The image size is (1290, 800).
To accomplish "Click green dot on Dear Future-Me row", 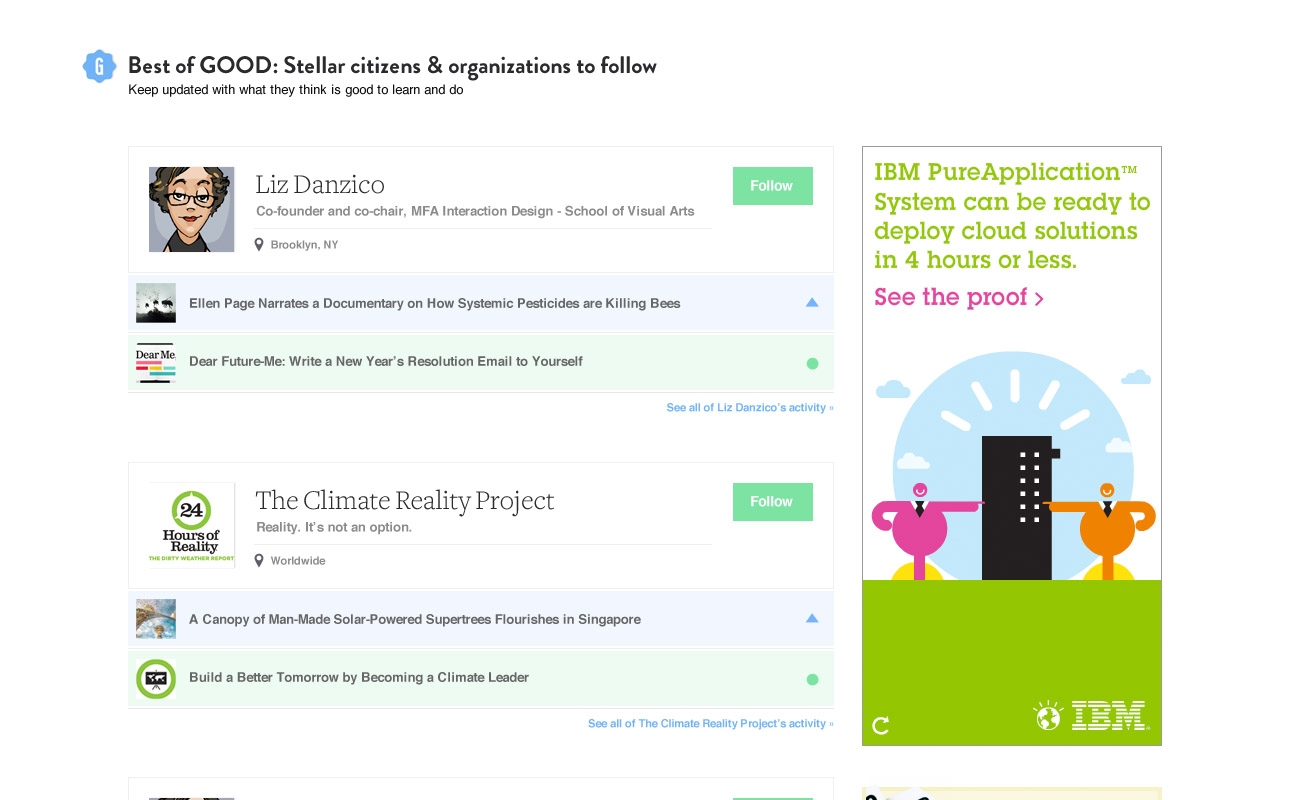I will [812, 363].
